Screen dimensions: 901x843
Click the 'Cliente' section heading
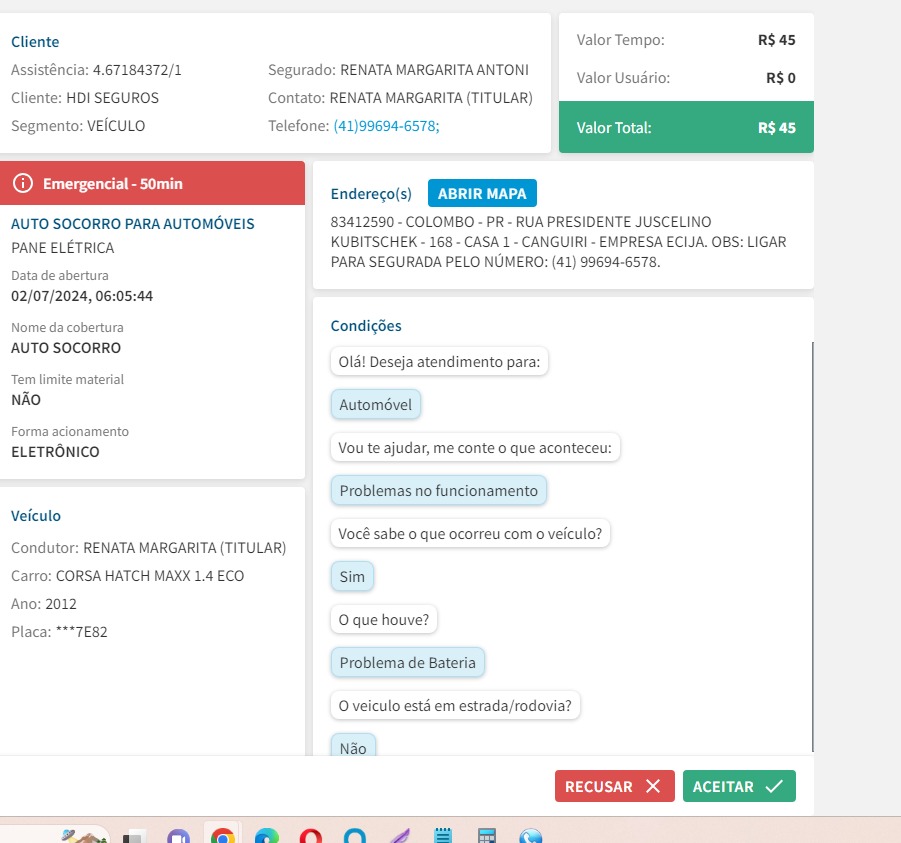[35, 42]
